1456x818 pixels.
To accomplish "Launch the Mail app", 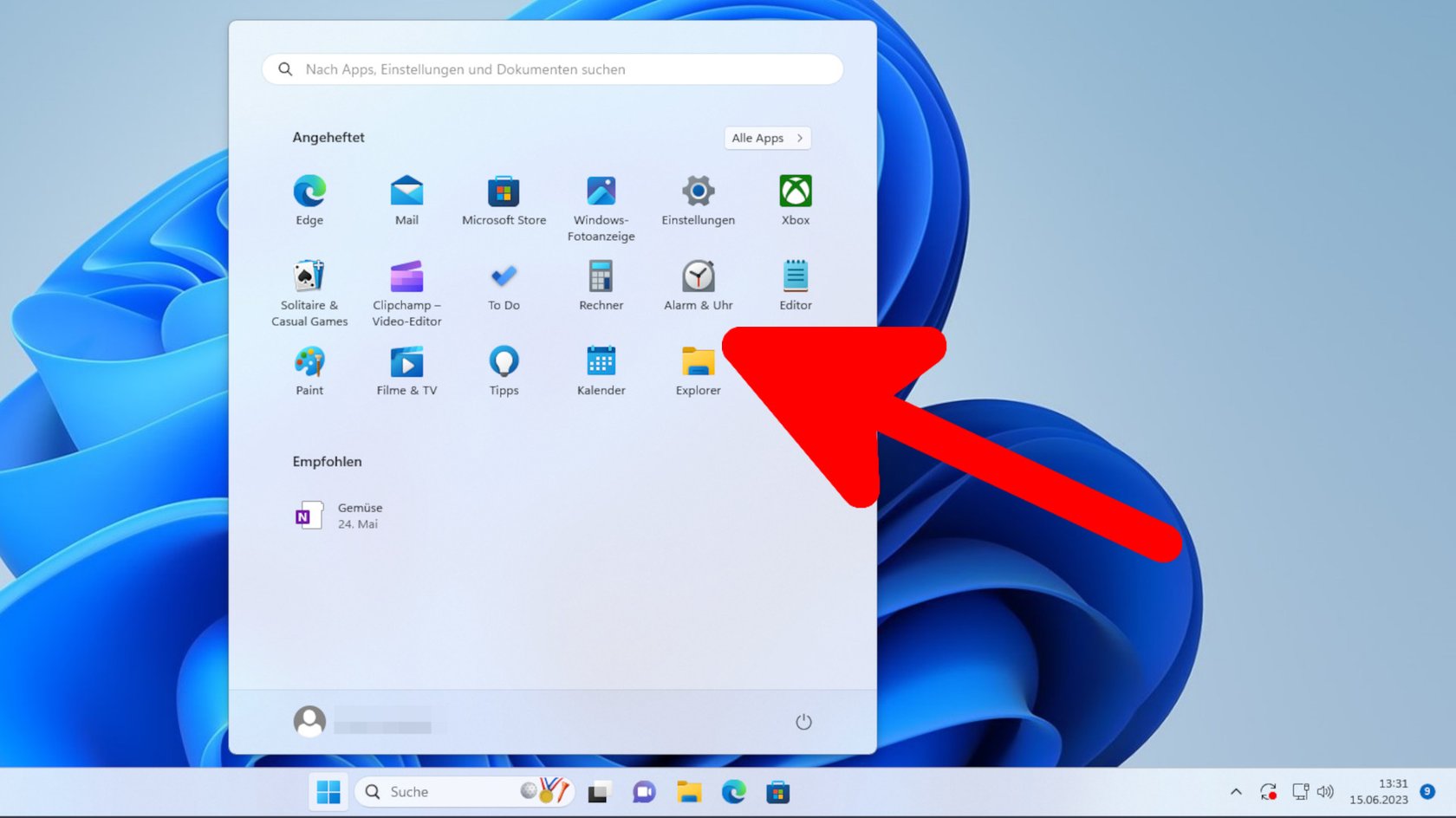I will coord(406,200).
